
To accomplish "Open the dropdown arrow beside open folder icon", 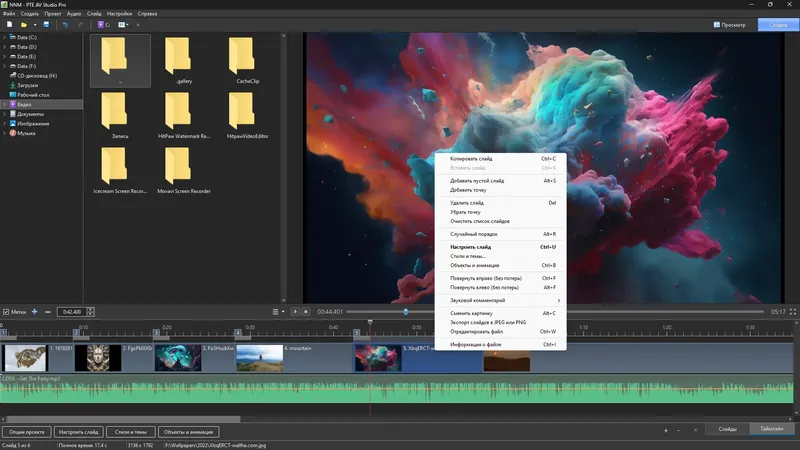I will [34, 24].
